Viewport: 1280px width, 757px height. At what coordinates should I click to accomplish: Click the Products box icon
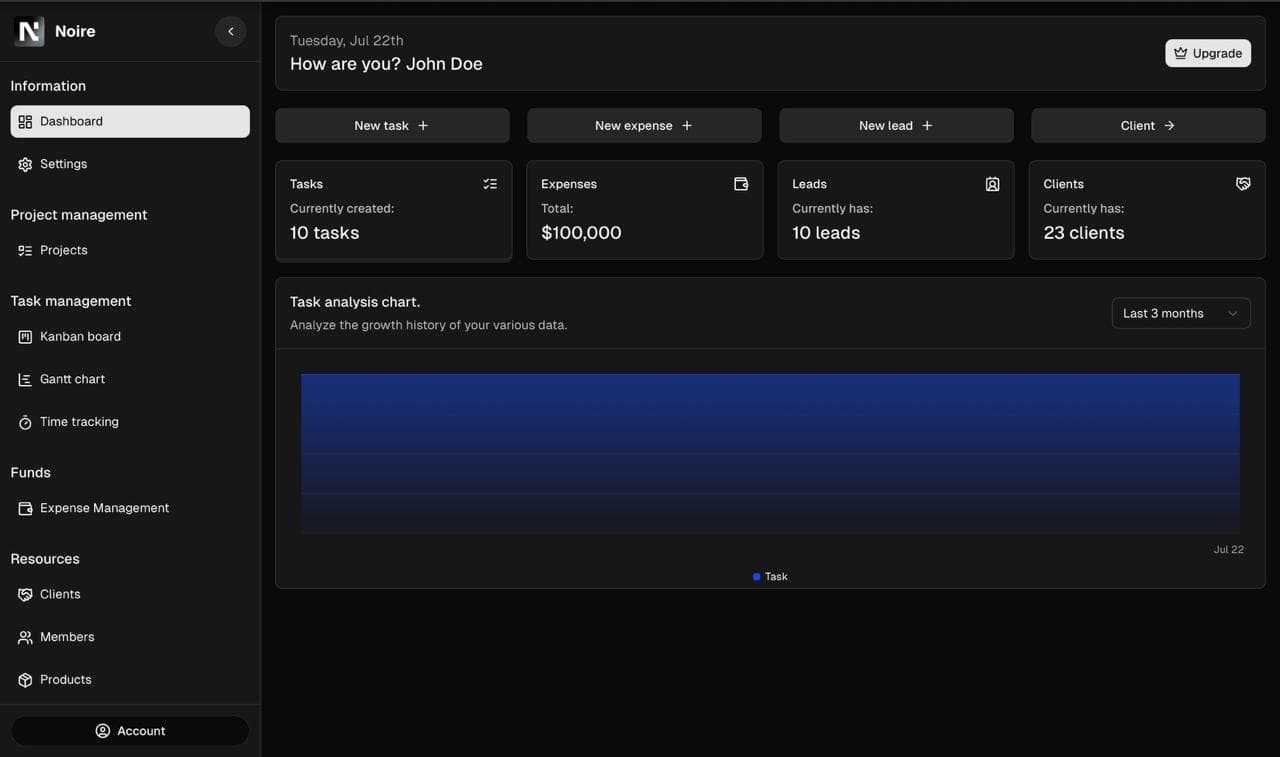pyautogui.click(x=24, y=679)
